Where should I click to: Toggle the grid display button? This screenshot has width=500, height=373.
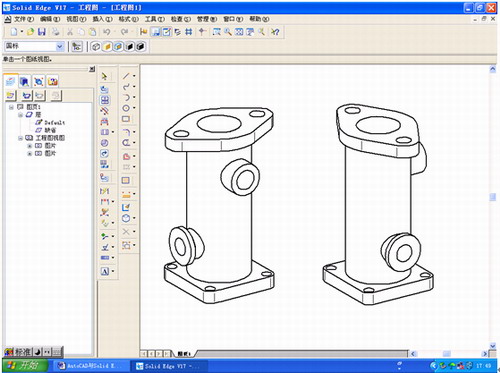point(189,32)
